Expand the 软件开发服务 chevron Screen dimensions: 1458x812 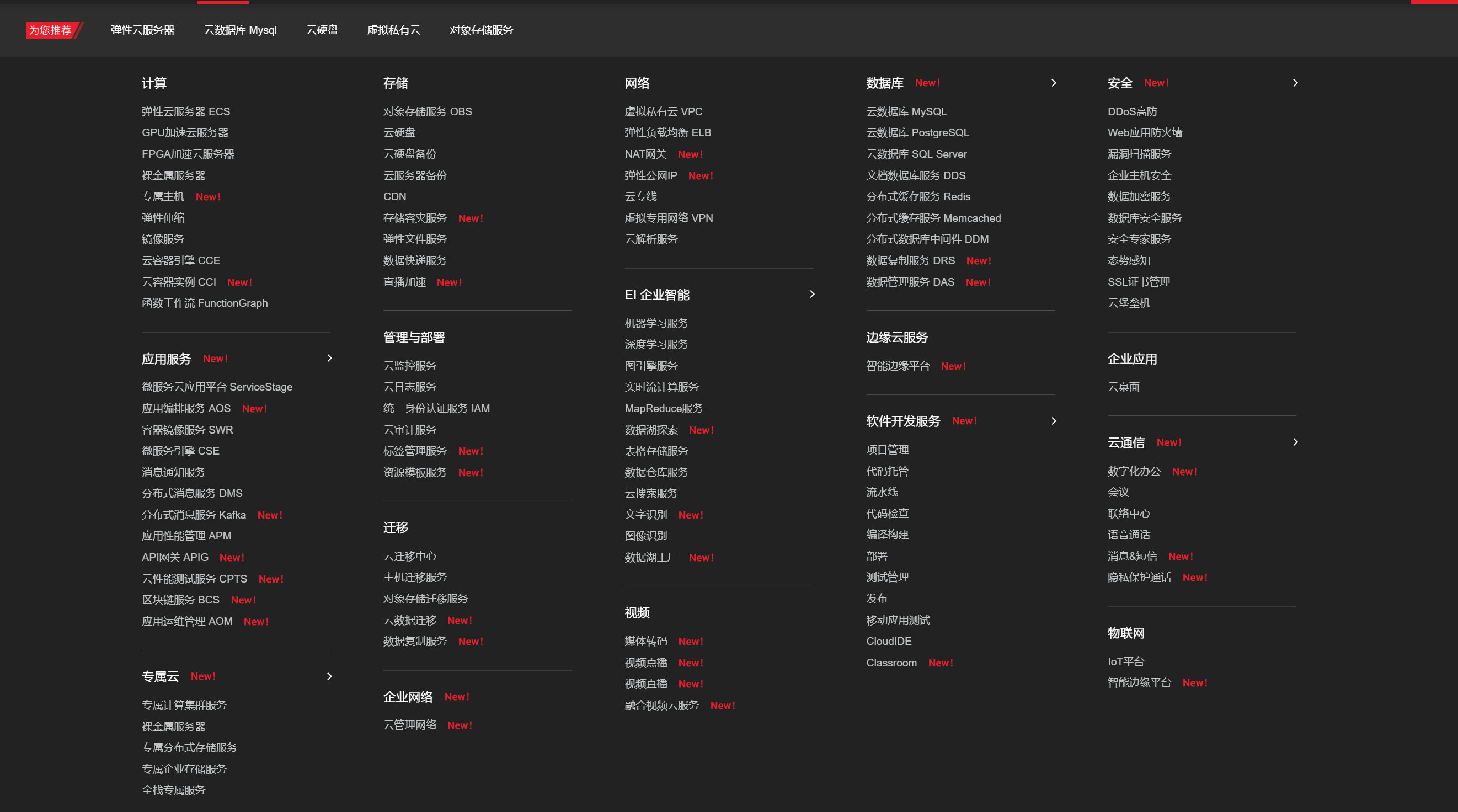point(1053,421)
